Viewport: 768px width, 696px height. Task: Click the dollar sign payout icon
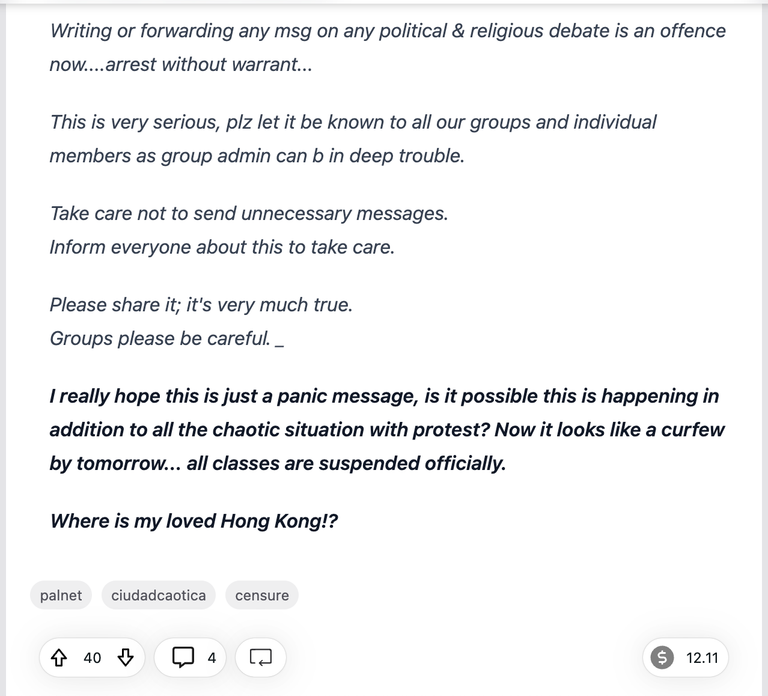(x=662, y=657)
